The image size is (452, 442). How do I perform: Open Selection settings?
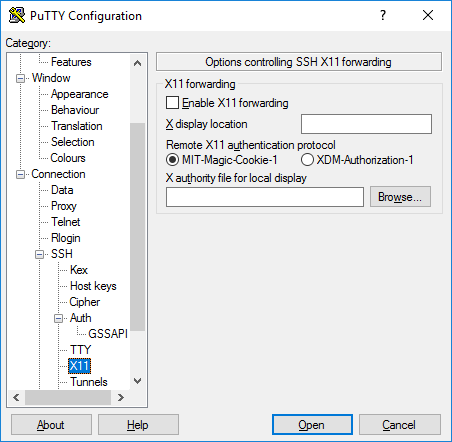tap(73, 142)
